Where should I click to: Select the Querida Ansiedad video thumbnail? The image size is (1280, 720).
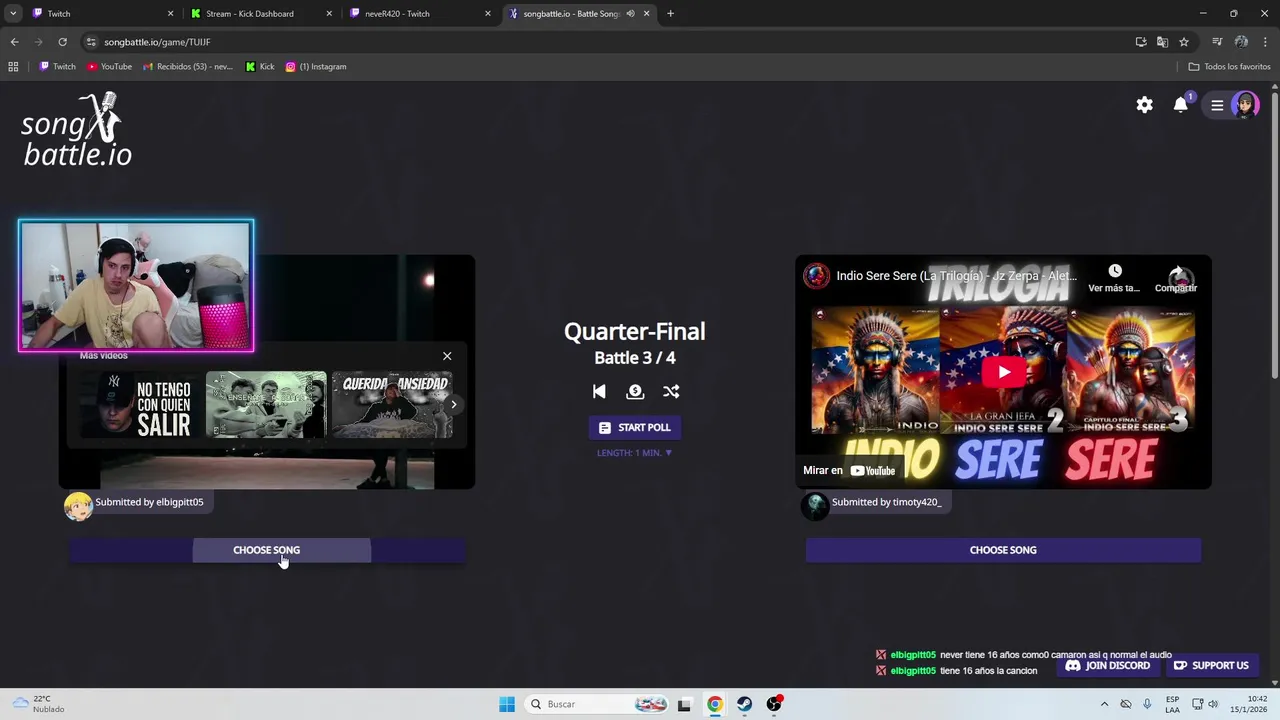pyautogui.click(x=392, y=405)
